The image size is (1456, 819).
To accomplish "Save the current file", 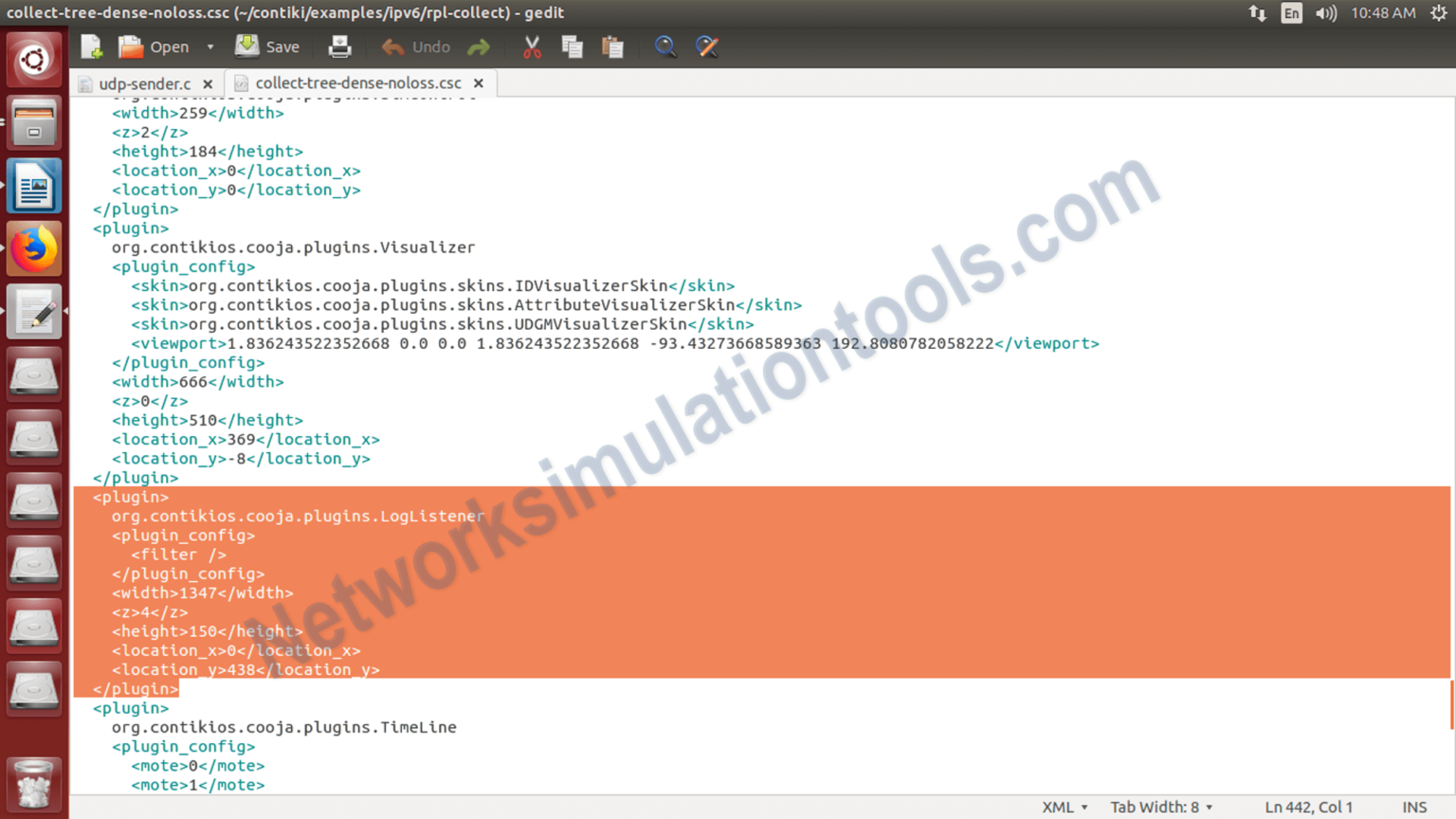I will (266, 46).
